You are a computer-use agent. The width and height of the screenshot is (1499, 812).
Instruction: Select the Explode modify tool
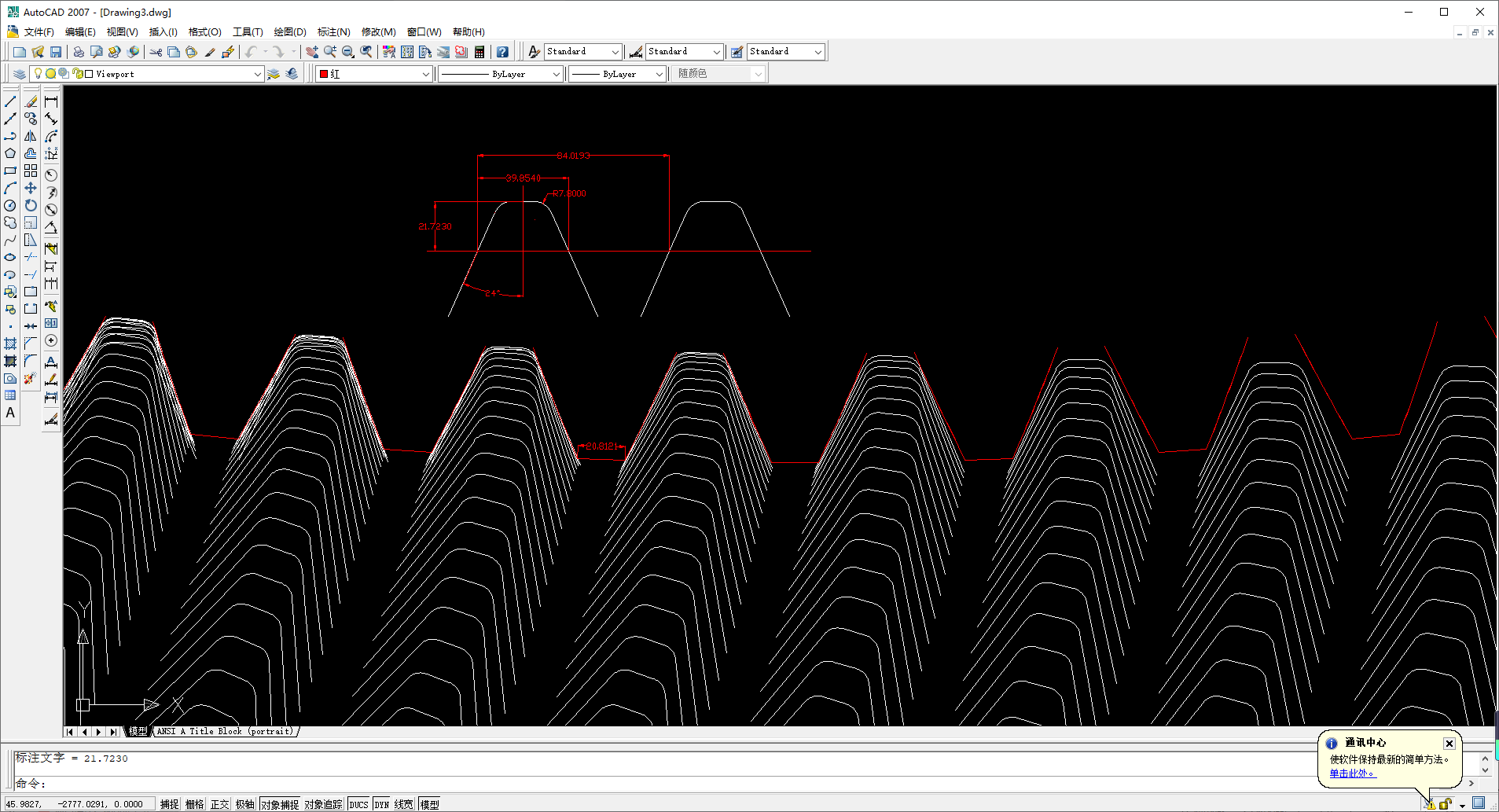(31, 378)
